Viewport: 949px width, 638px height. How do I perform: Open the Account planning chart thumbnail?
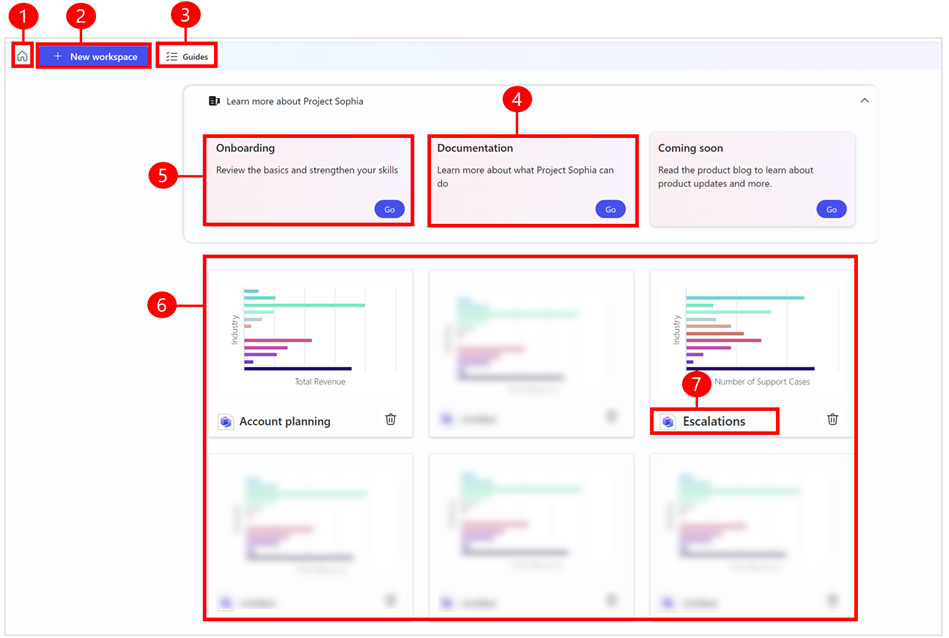click(311, 336)
